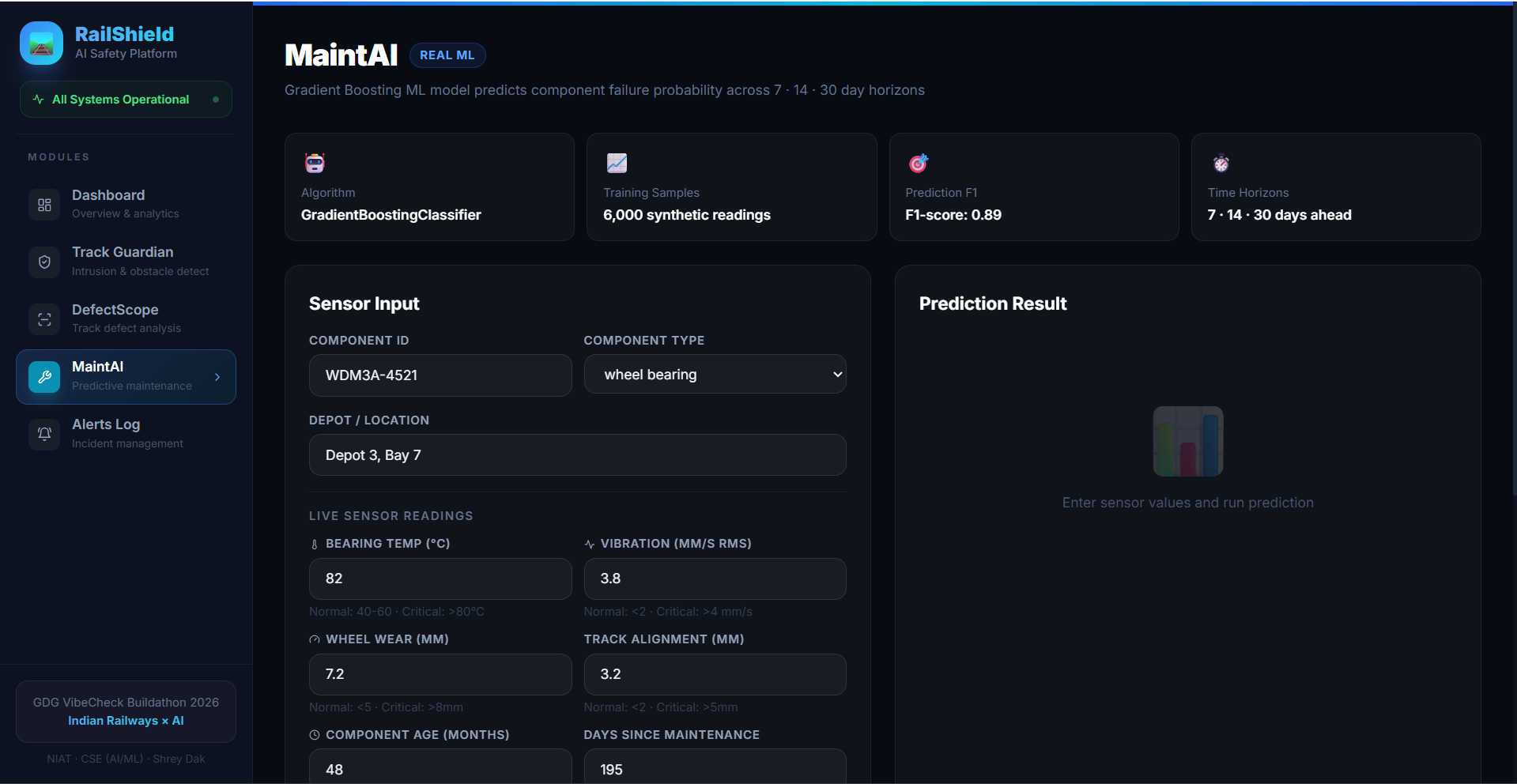Click the RailShield logo icon
The width and height of the screenshot is (1517, 784).
(41, 43)
